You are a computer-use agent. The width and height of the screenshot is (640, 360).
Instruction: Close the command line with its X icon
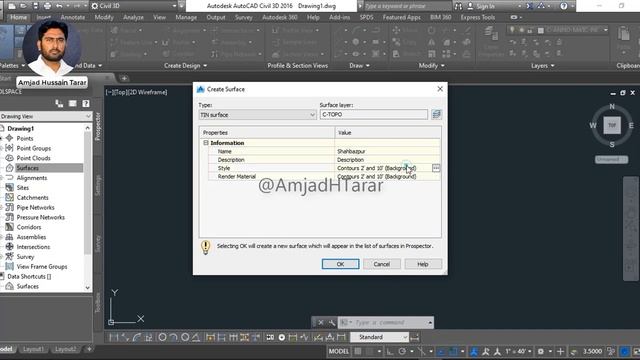321,322
